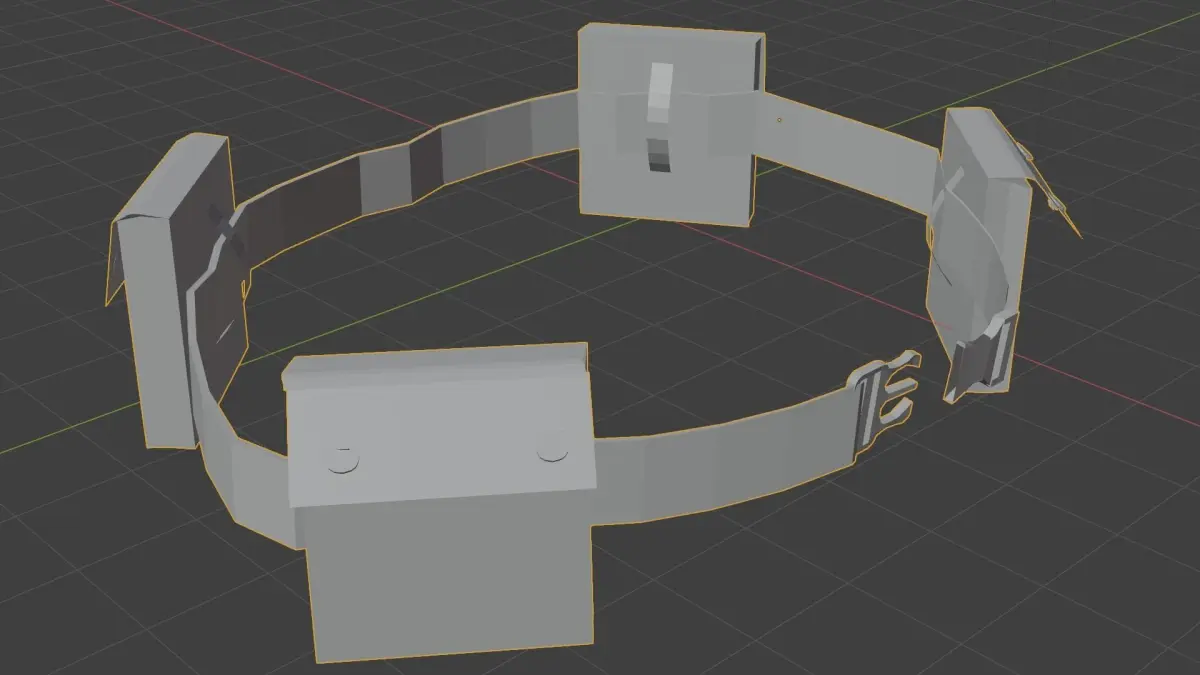Select the back pouch's vertical strap
This screenshot has height=675, width=1200.
coord(660,116)
